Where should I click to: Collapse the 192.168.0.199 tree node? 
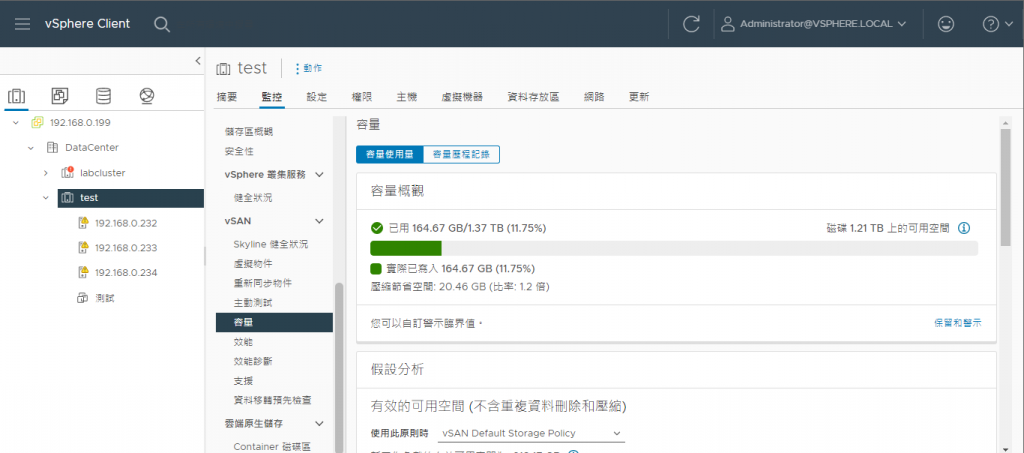point(16,123)
